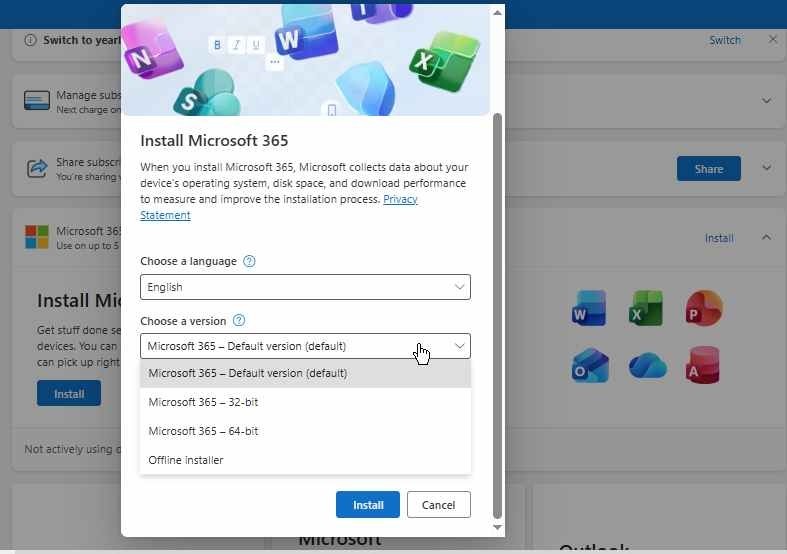This screenshot has height=554, width=787.
Task: Select Microsoft 365 – 32-bit option
Action: point(305,402)
